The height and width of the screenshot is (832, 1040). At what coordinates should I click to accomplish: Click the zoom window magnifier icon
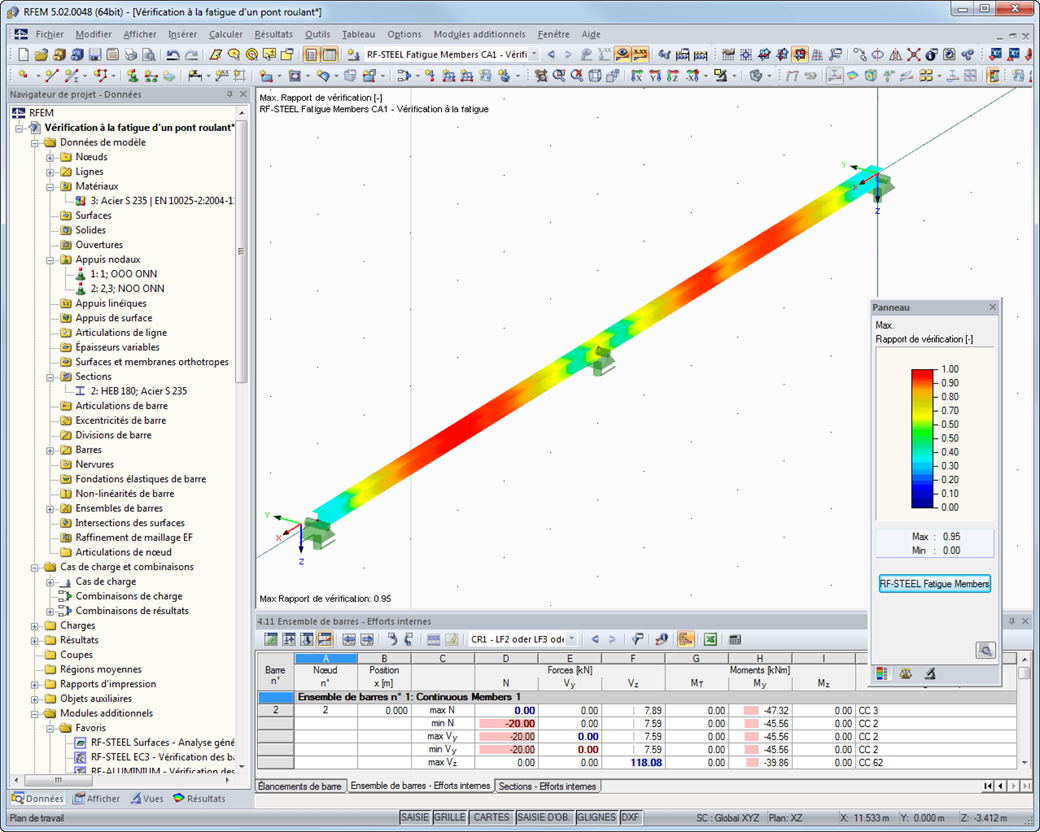(x=559, y=76)
